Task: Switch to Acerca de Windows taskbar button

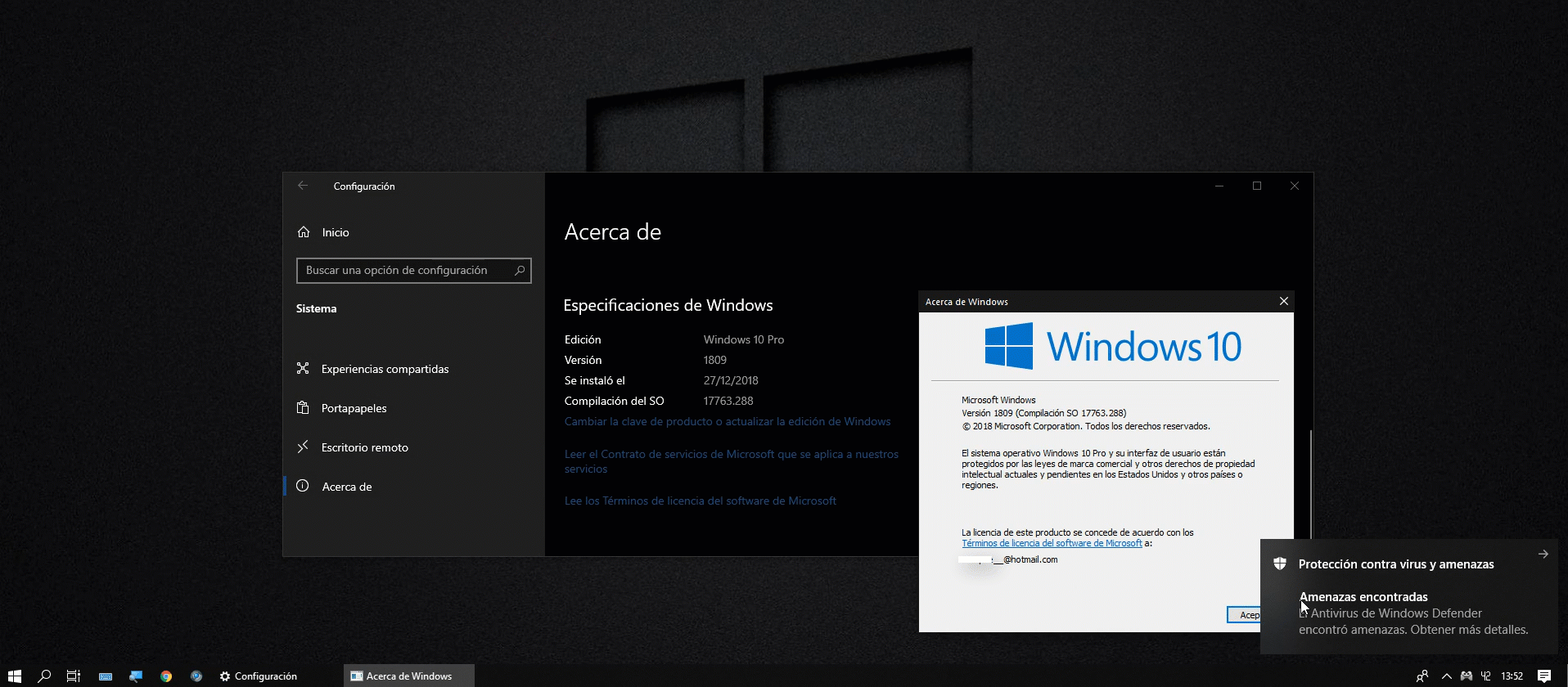Action: (x=408, y=676)
